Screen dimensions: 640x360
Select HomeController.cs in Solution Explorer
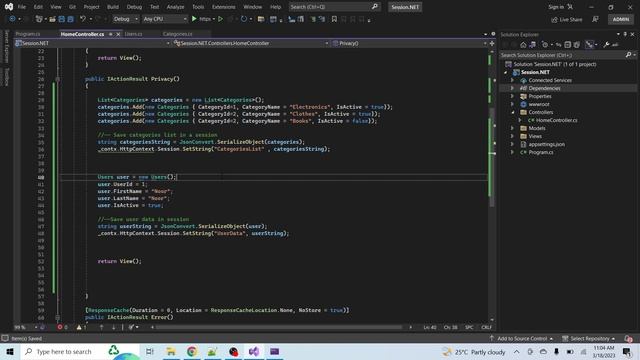coord(556,120)
